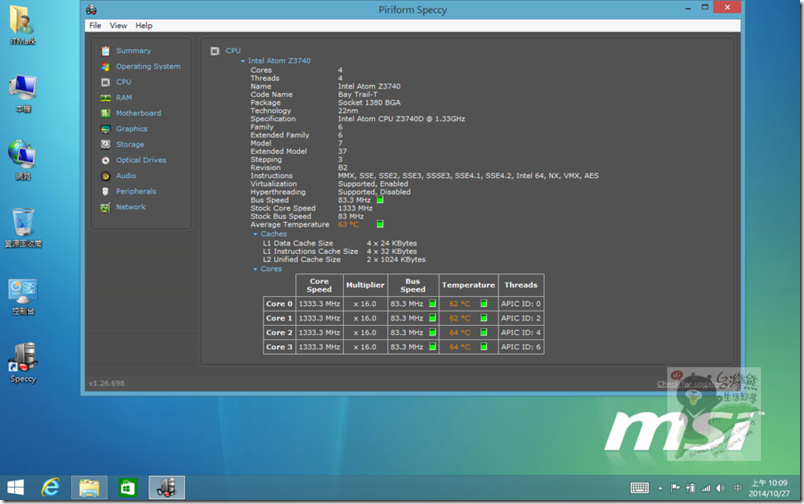Click the Instructions value MMX, SSE list

point(468,176)
